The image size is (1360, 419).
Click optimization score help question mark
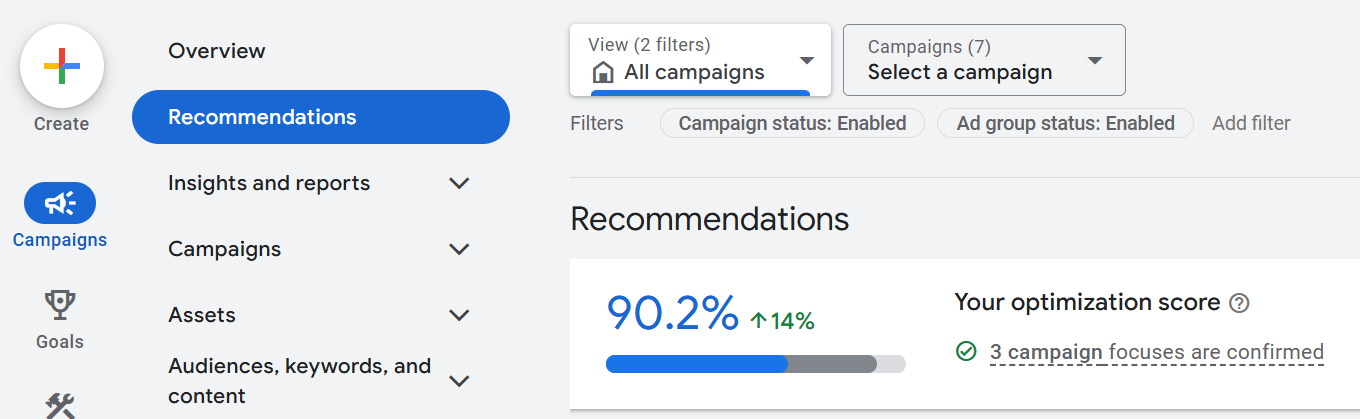1239,303
